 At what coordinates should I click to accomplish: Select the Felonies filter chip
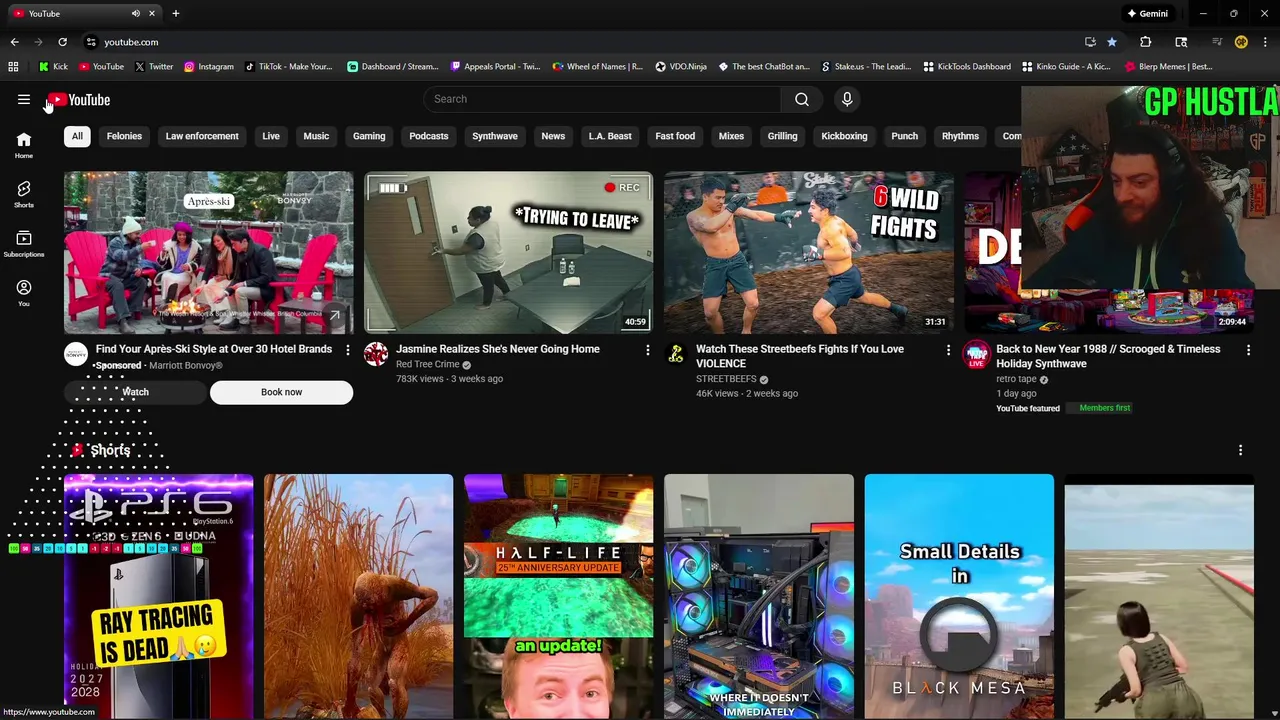pos(124,136)
